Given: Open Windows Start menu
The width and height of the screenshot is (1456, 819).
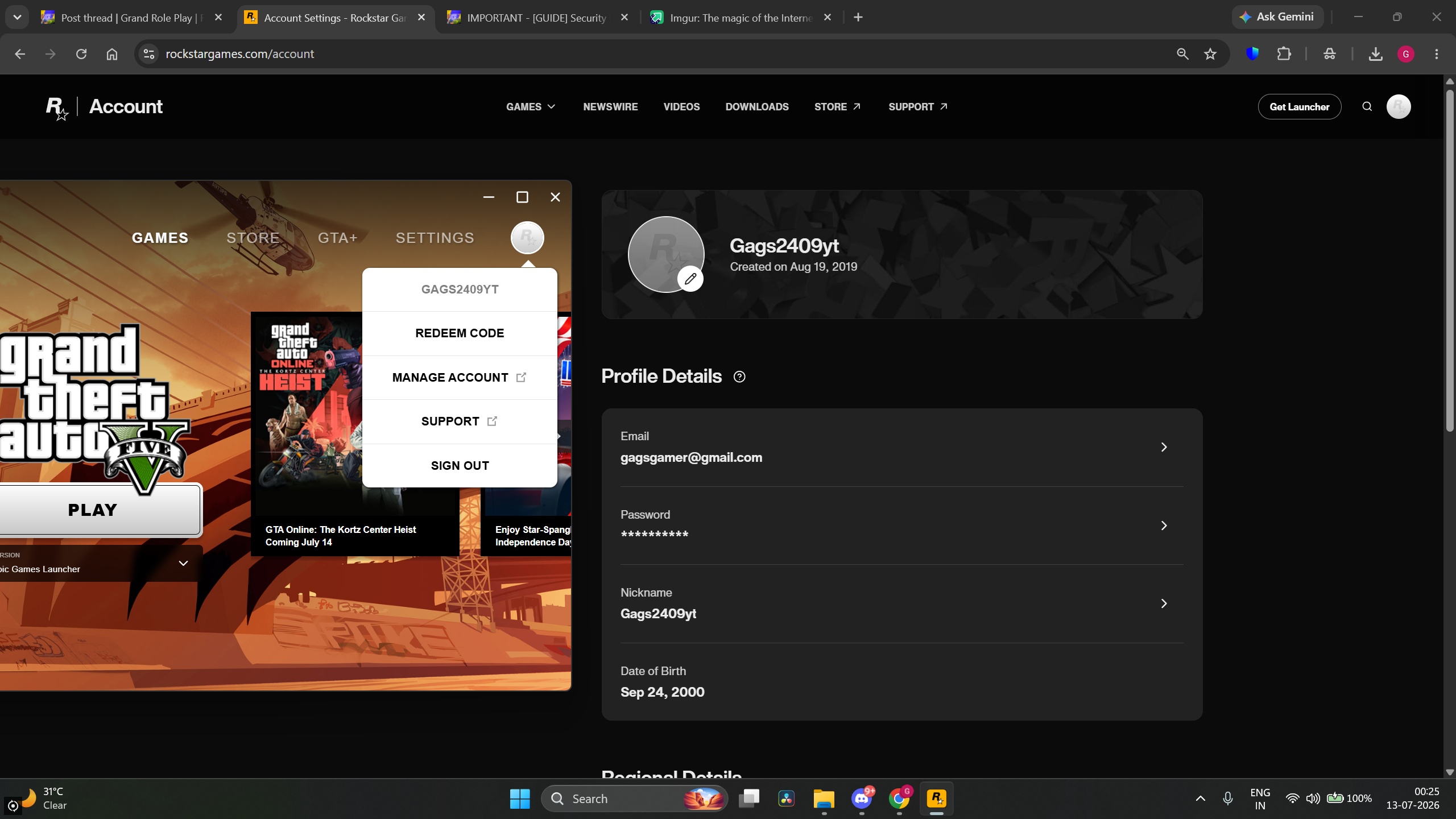Looking at the screenshot, I should coord(520,799).
